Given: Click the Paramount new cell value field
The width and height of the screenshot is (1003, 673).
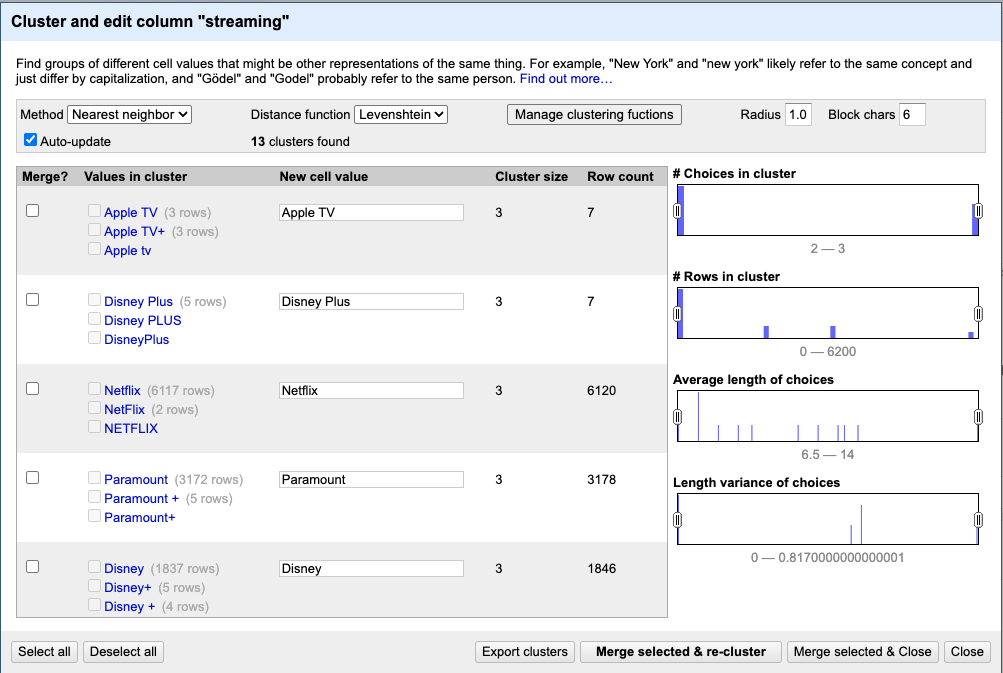Looking at the screenshot, I should pos(371,479).
